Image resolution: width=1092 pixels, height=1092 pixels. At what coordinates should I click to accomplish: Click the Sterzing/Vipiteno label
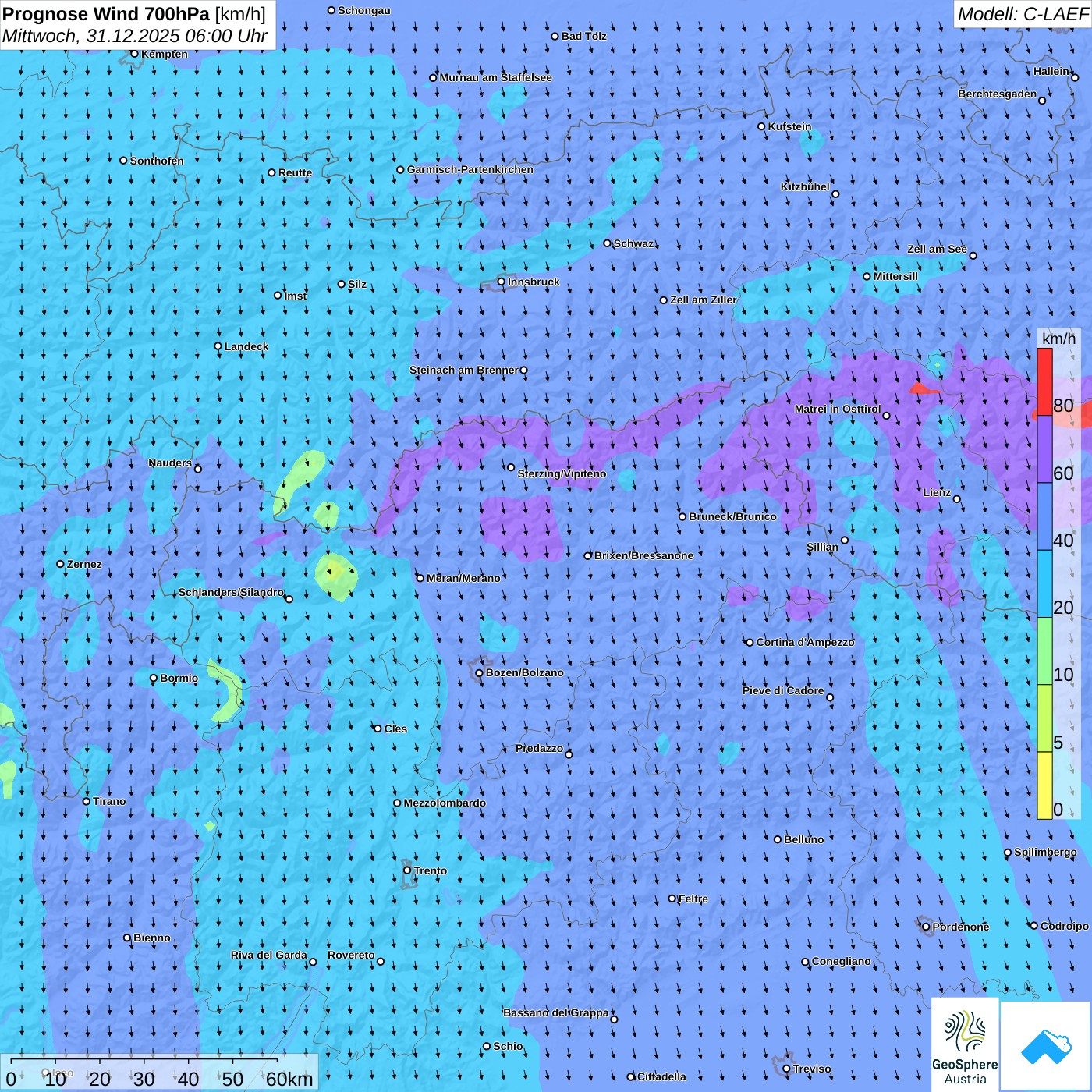[x=562, y=473]
